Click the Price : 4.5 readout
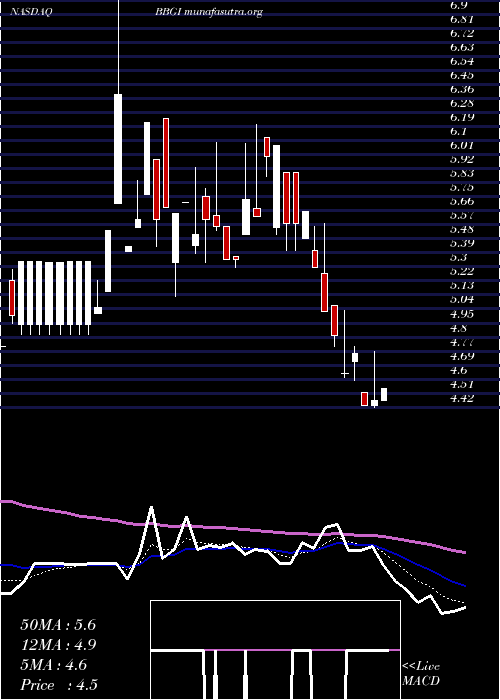The height and width of the screenshot is (700, 500). tap(59, 685)
